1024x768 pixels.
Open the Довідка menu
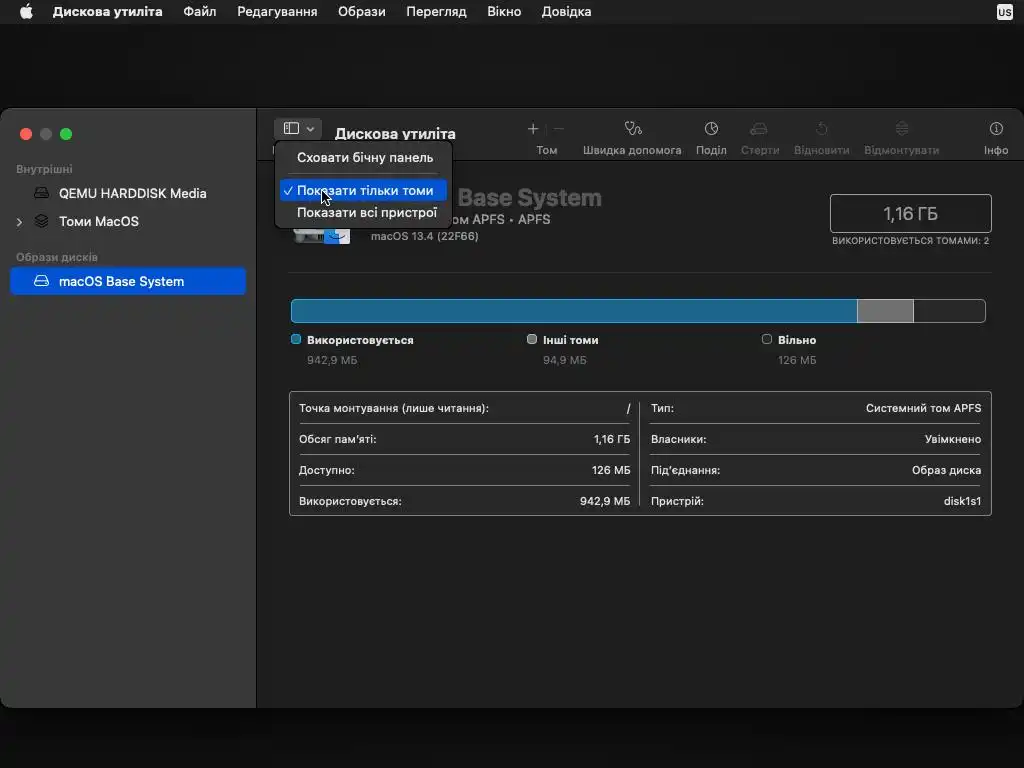coord(566,12)
